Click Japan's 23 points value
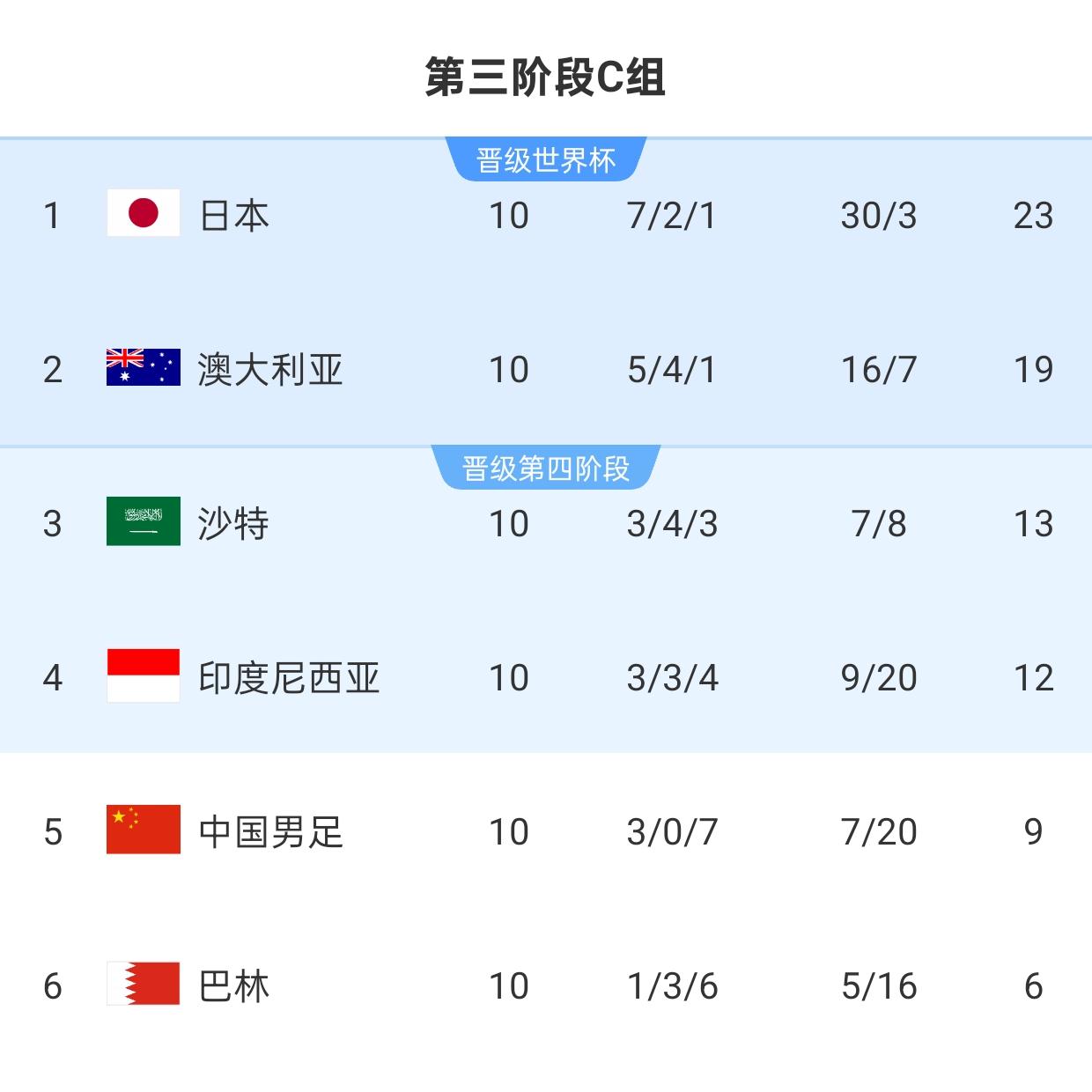This screenshot has height=1092, width=1092. [x=1033, y=216]
